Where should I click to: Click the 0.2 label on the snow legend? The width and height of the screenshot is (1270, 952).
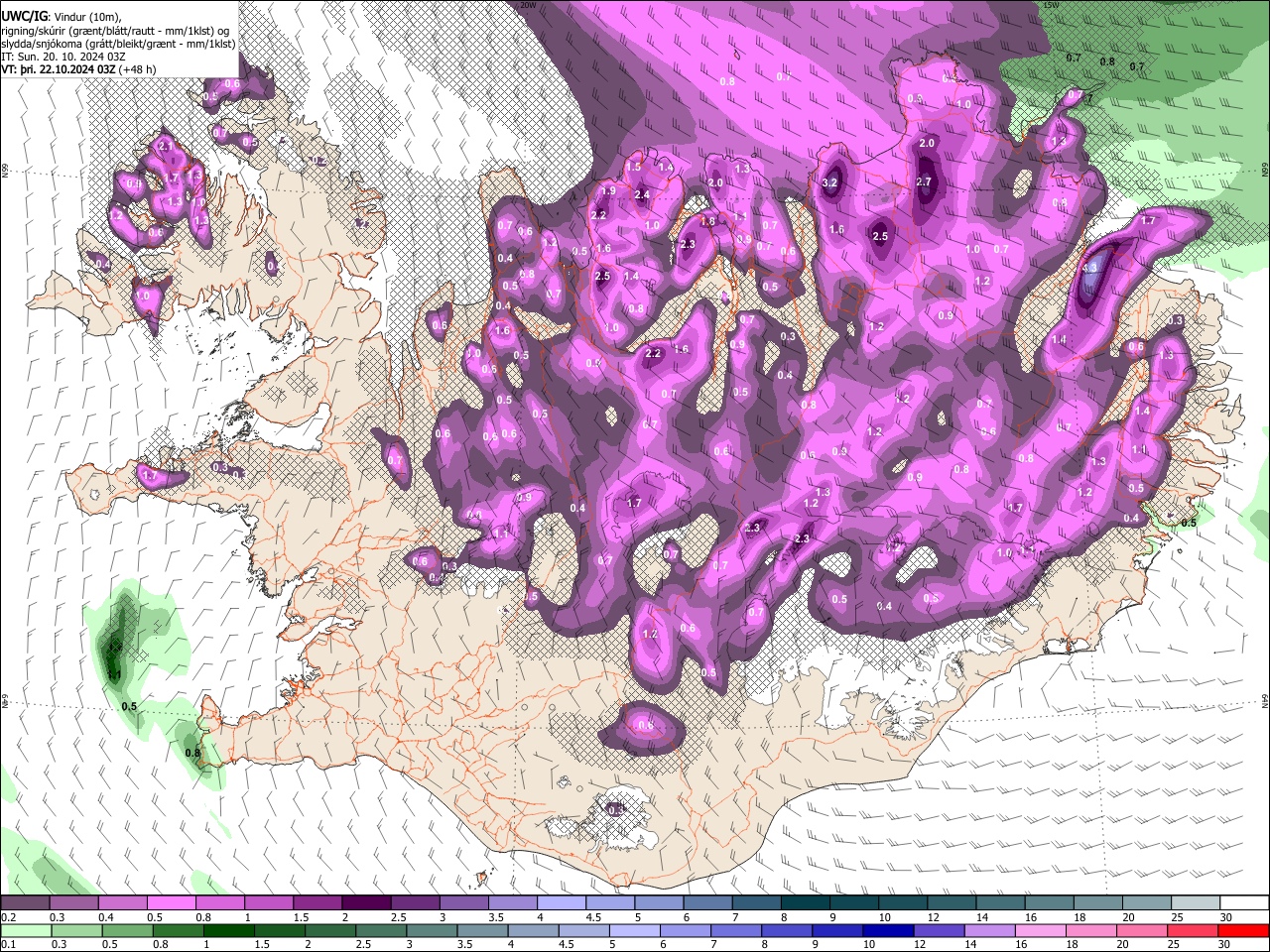(x=9, y=917)
